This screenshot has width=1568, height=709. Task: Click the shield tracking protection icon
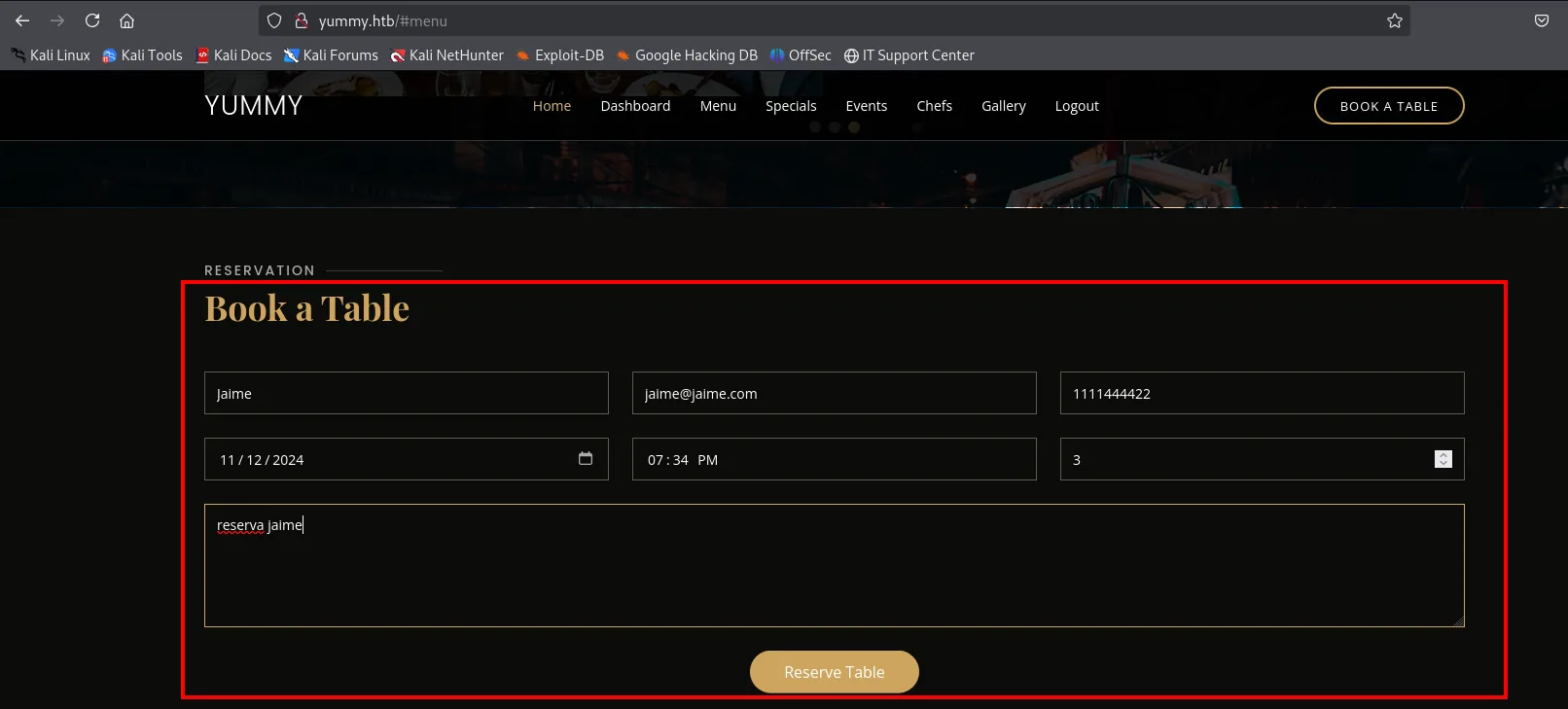(x=274, y=20)
